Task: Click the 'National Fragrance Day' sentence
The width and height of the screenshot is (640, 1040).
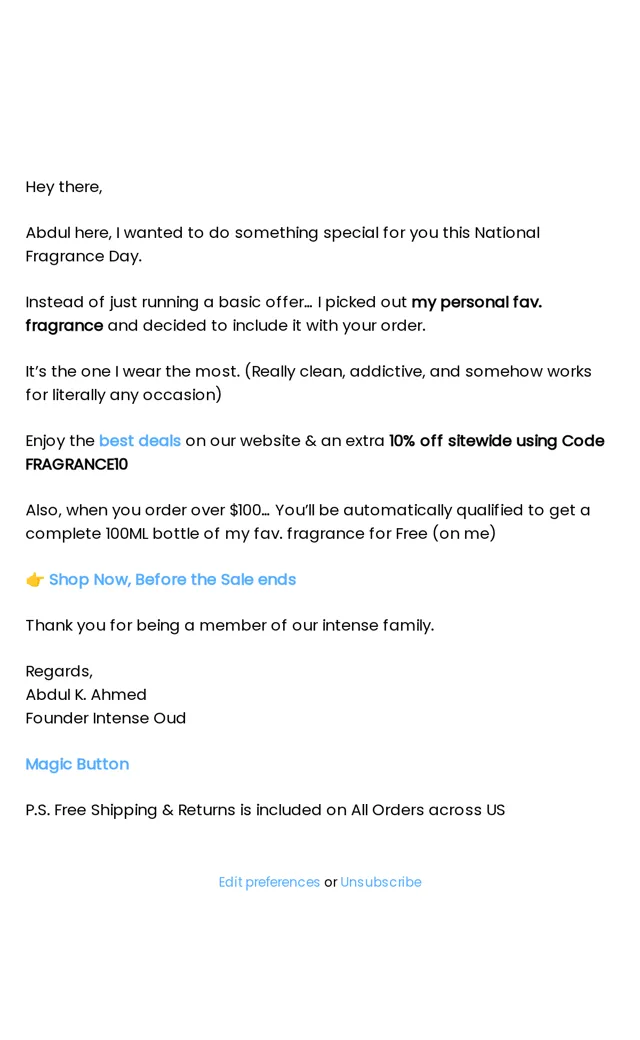Action: coord(283,245)
